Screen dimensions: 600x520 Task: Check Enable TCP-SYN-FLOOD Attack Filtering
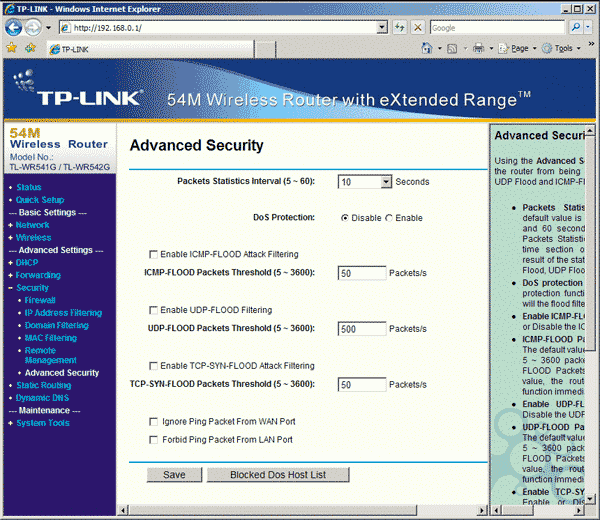click(x=153, y=366)
